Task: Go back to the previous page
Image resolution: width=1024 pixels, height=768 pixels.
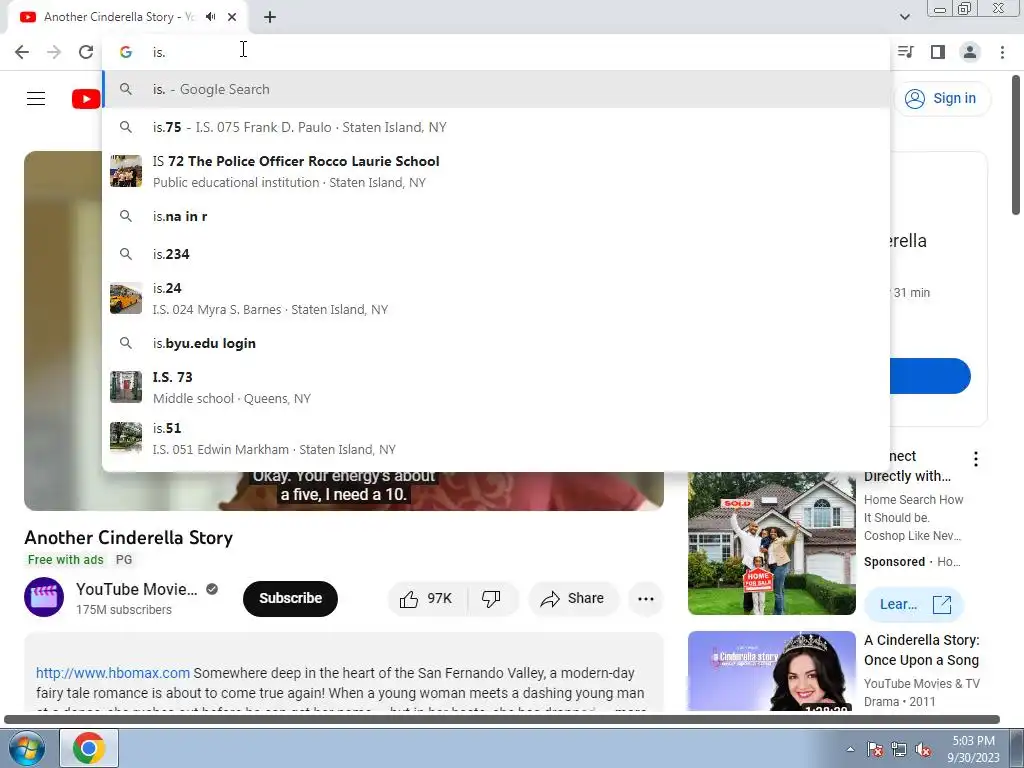Action: click(22, 52)
